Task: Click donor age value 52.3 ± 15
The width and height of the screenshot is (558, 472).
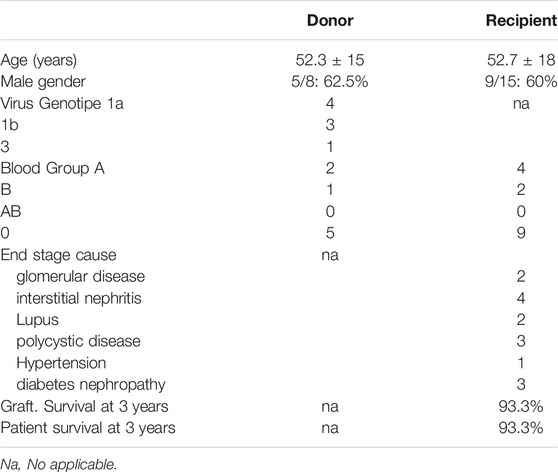Action: click(x=330, y=60)
